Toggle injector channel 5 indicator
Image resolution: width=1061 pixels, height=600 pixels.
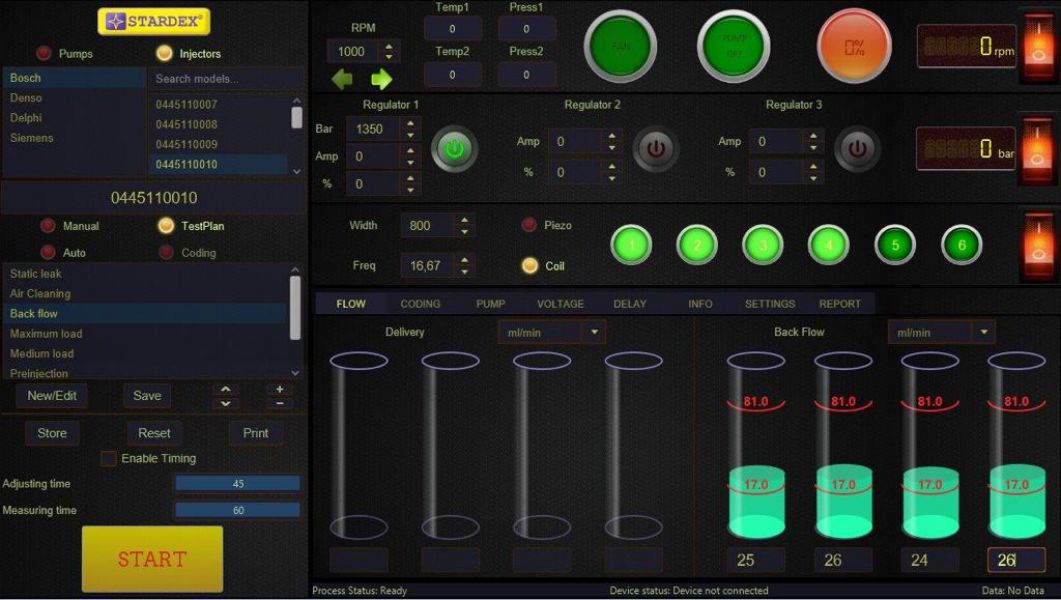coord(895,244)
